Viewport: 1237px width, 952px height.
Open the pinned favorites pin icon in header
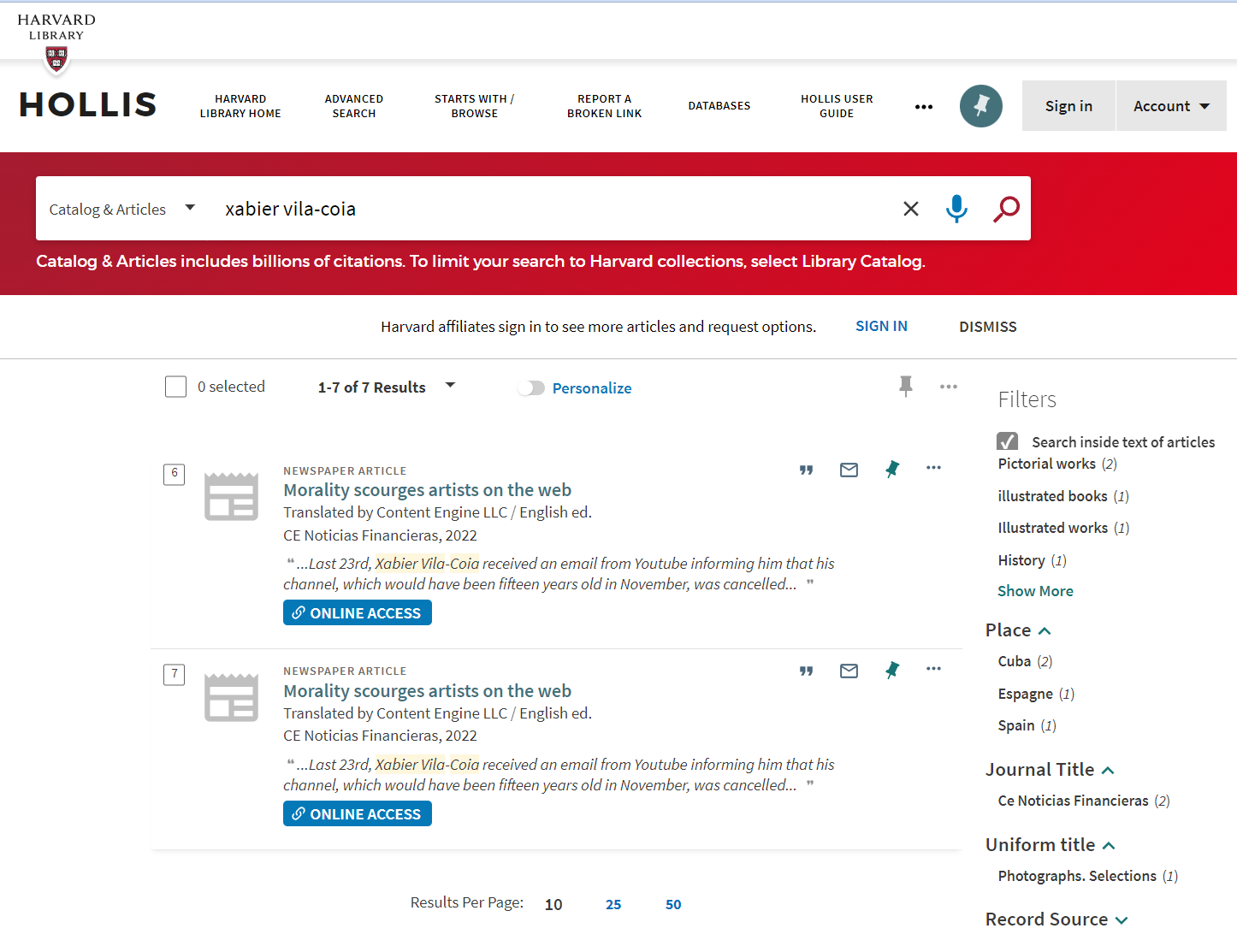click(981, 106)
